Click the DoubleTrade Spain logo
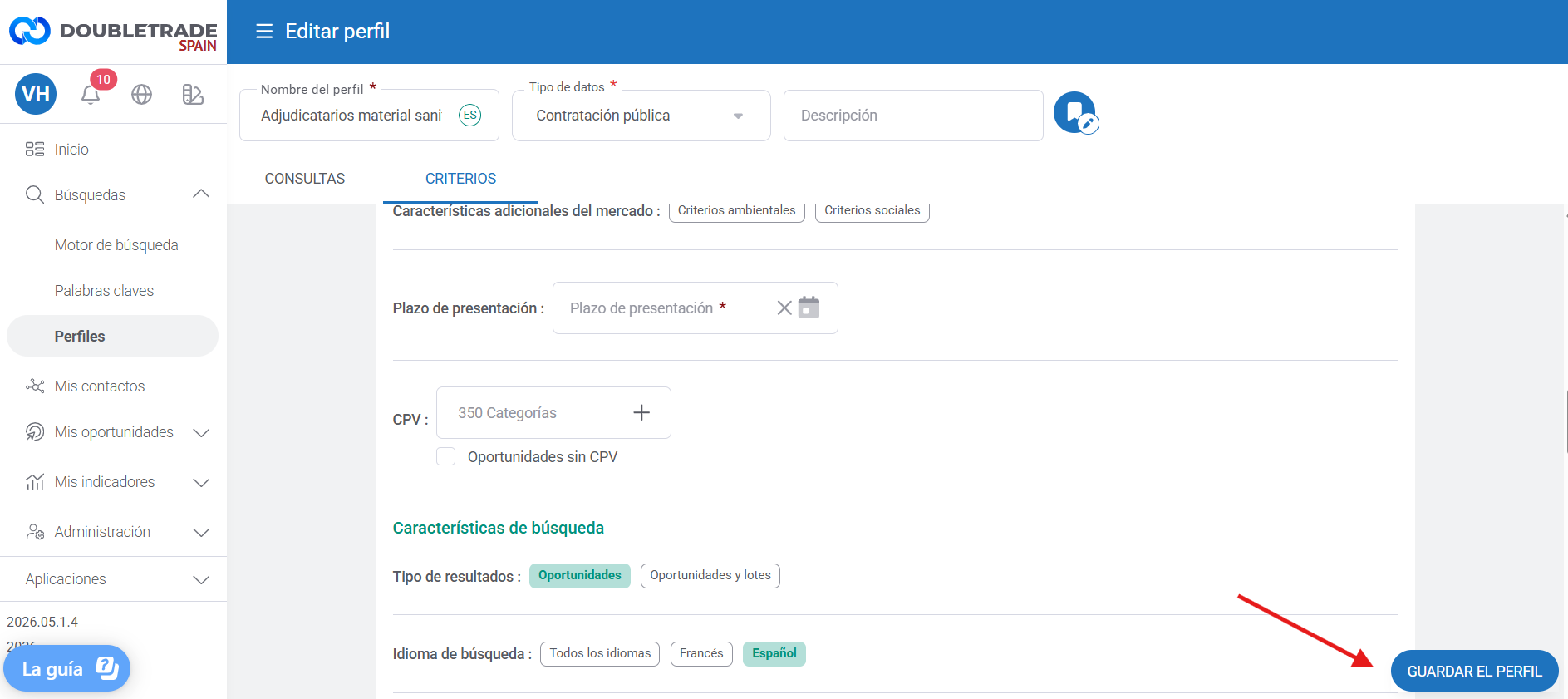Viewport: 1568px width, 699px height. click(x=113, y=32)
